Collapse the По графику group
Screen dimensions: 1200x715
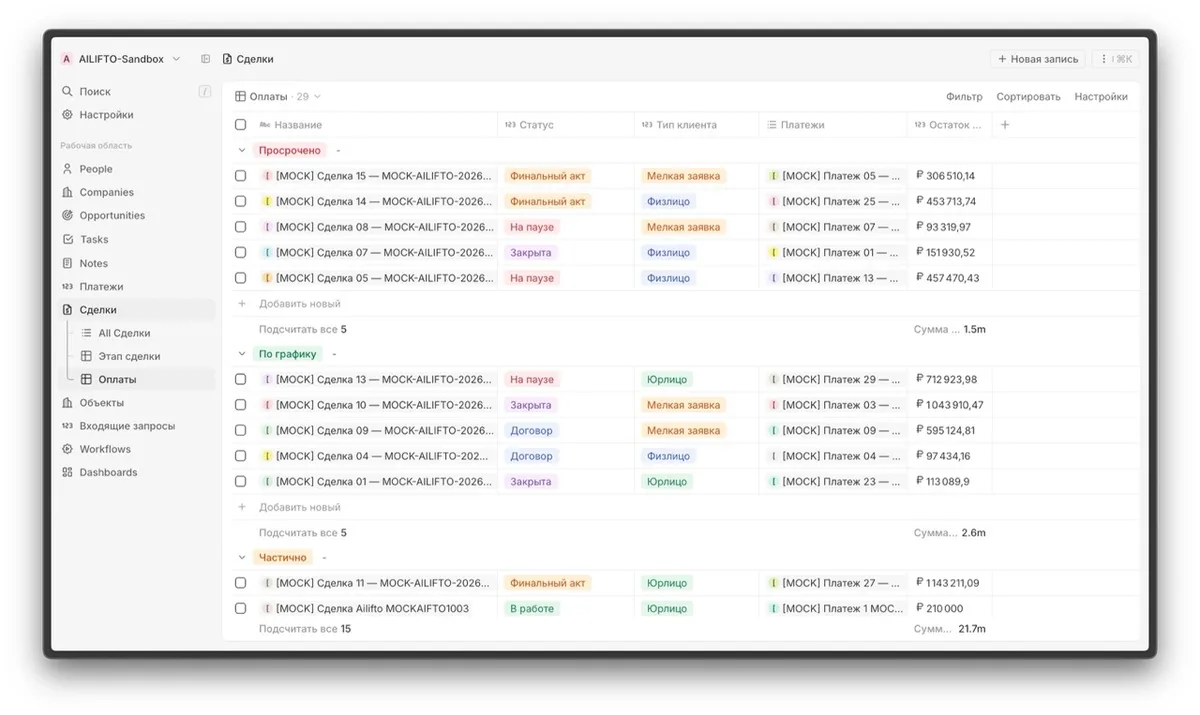(x=241, y=354)
